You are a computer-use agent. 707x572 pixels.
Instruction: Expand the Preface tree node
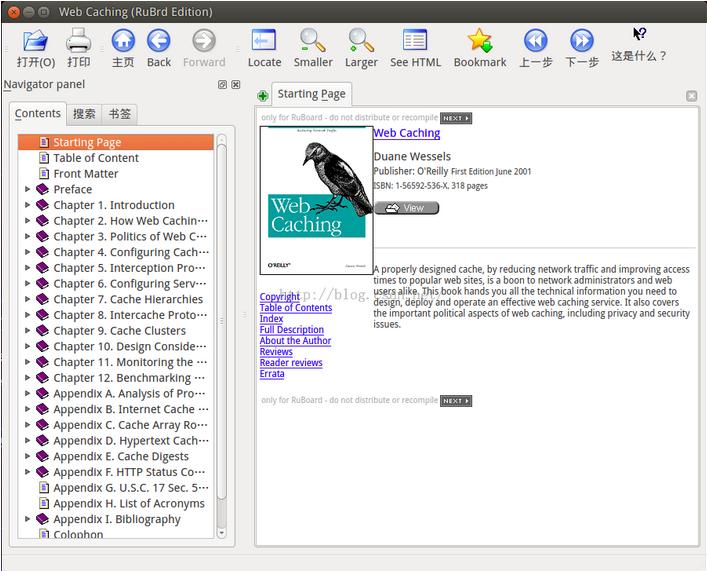[28, 189]
